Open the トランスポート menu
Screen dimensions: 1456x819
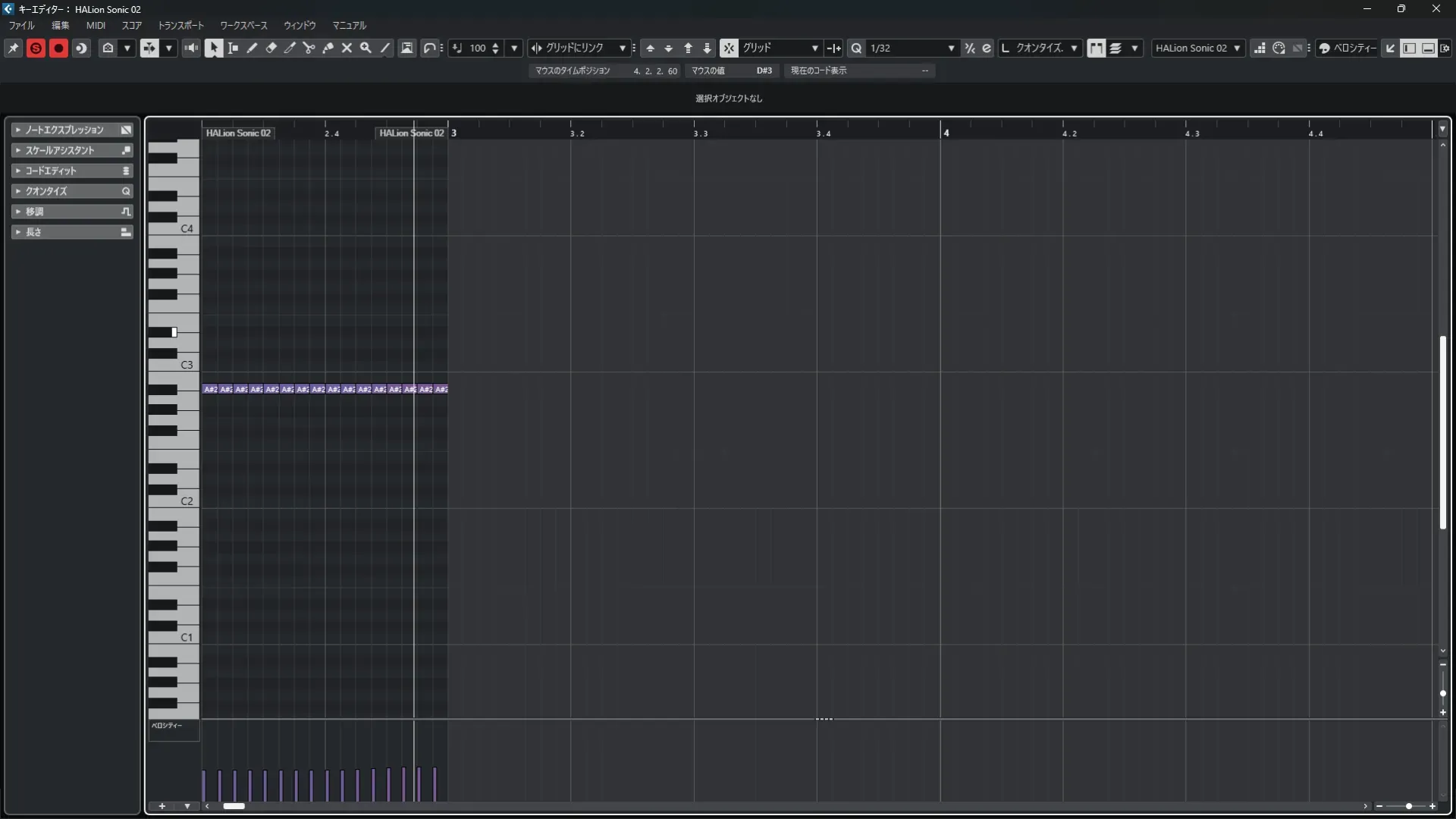coord(180,25)
